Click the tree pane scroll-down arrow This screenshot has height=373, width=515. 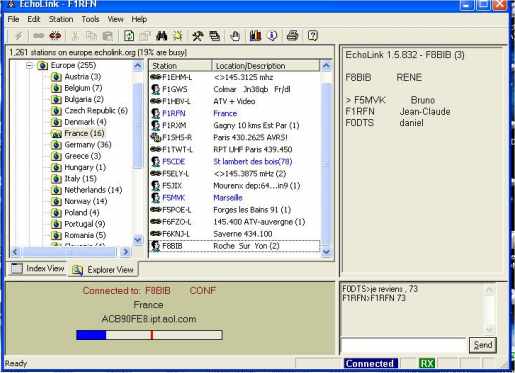(138, 239)
